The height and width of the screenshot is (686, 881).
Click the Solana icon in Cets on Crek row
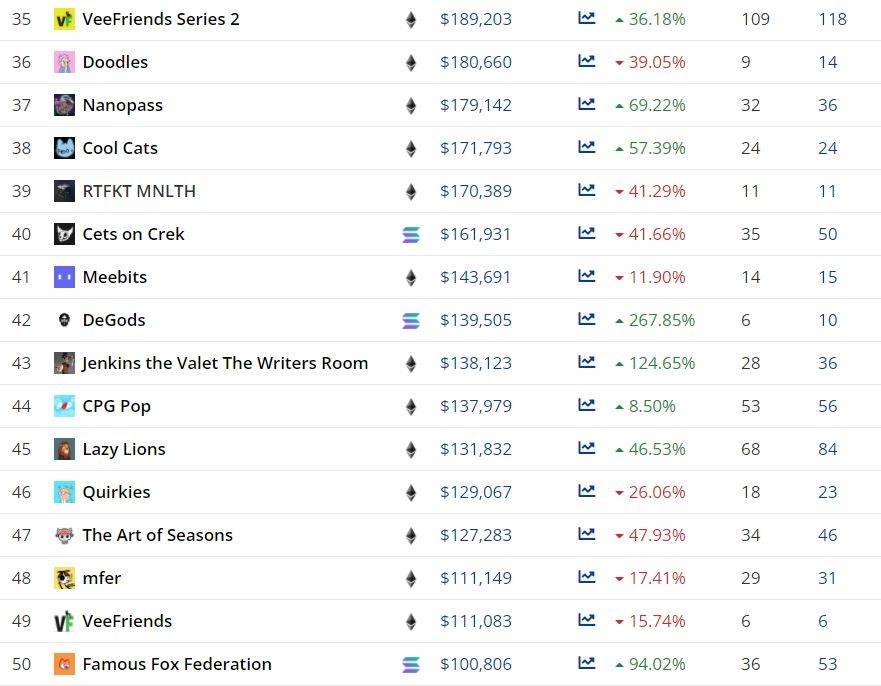(410, 234)
